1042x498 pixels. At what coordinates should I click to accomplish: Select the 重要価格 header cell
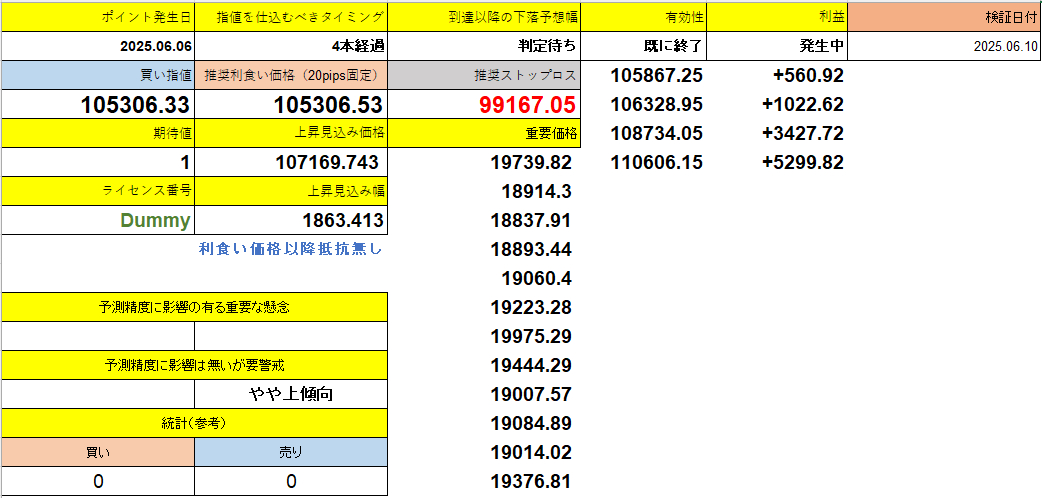click(484, 133)
